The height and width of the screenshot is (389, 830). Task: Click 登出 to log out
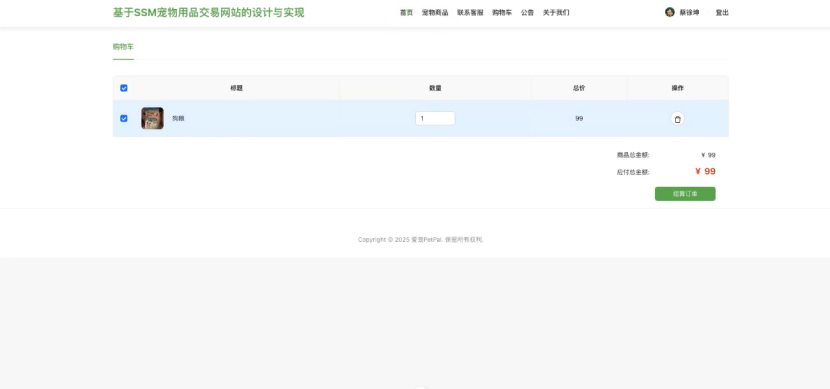[722, 13]
